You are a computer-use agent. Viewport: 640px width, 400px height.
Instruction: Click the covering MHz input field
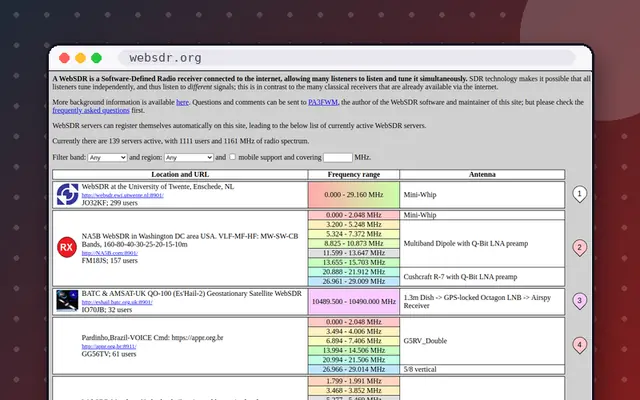338,158
